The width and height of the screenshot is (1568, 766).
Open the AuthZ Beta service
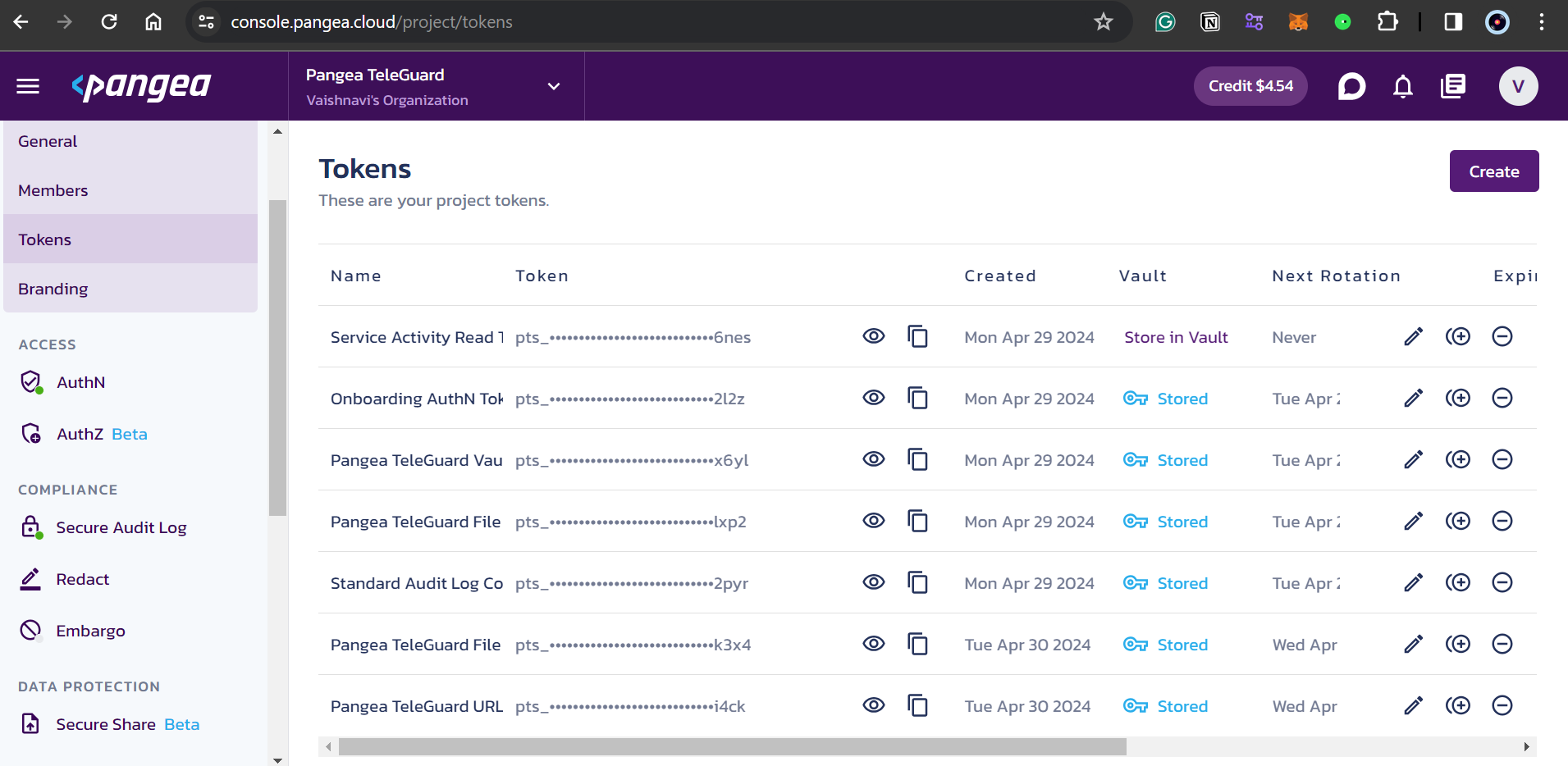pos(84,434)
